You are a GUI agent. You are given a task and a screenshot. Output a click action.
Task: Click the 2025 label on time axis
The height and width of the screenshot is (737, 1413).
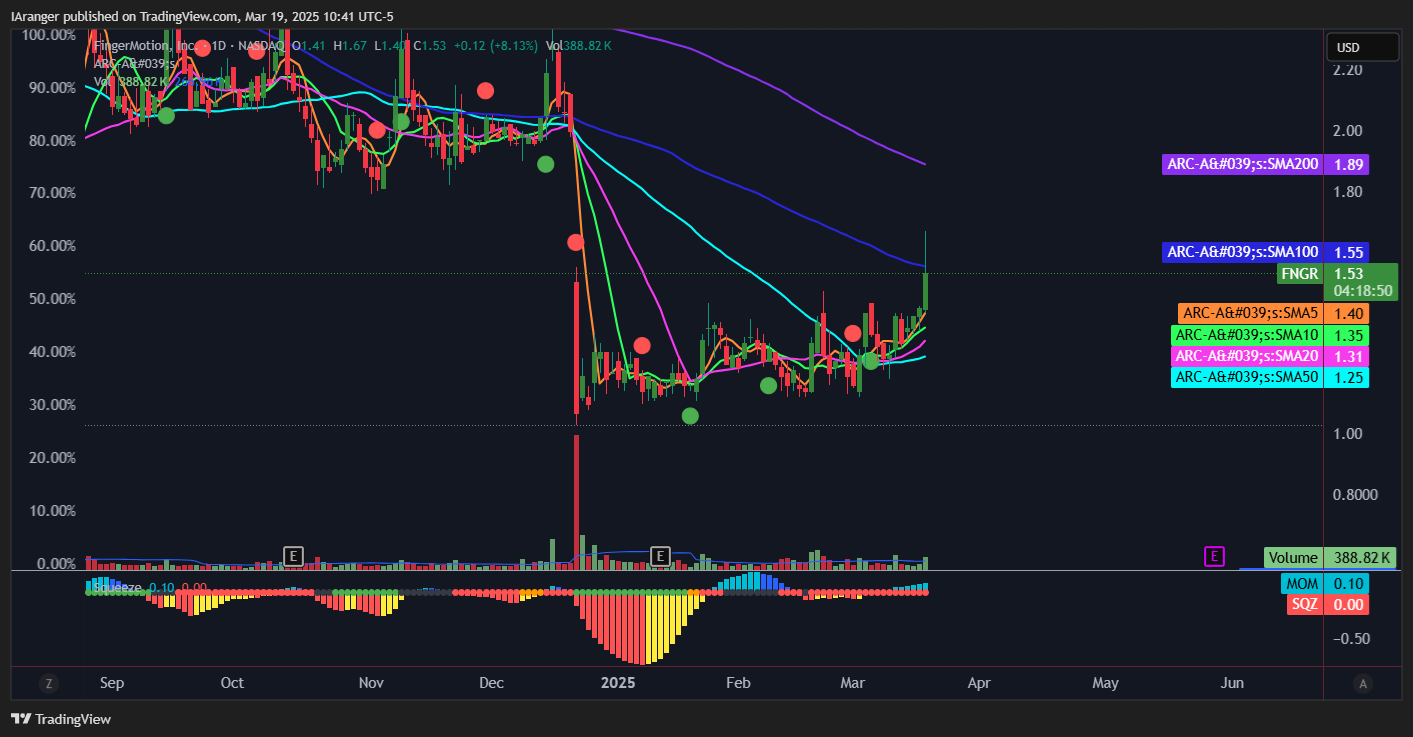click(618, 683)
